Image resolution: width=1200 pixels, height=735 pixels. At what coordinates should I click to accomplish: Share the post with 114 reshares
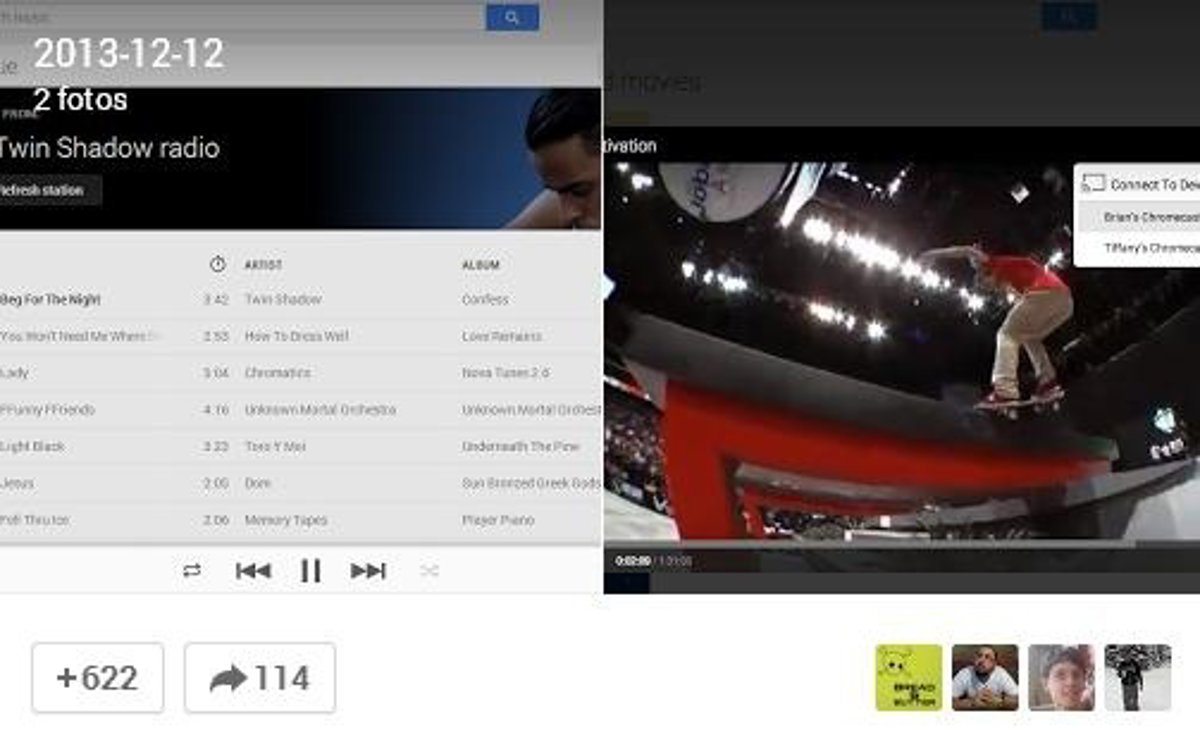point(260,678)
